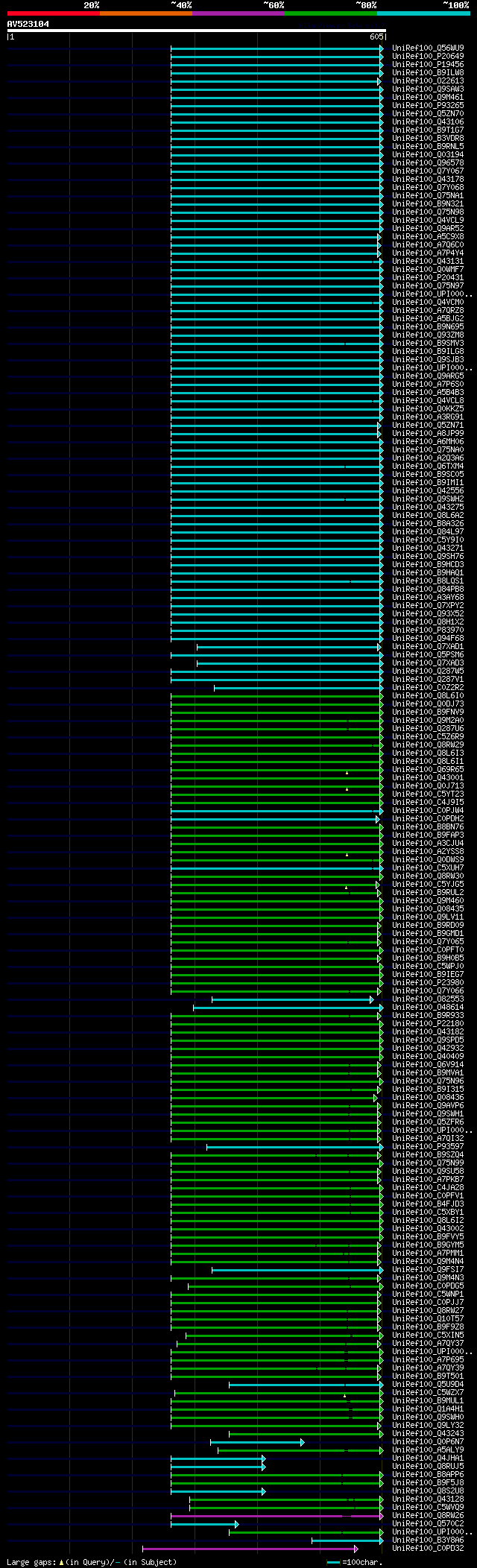This screenshot has width=477, height=1568.
Task: Open hit UniRef100_Q56WU9
Action: (428, 48)
